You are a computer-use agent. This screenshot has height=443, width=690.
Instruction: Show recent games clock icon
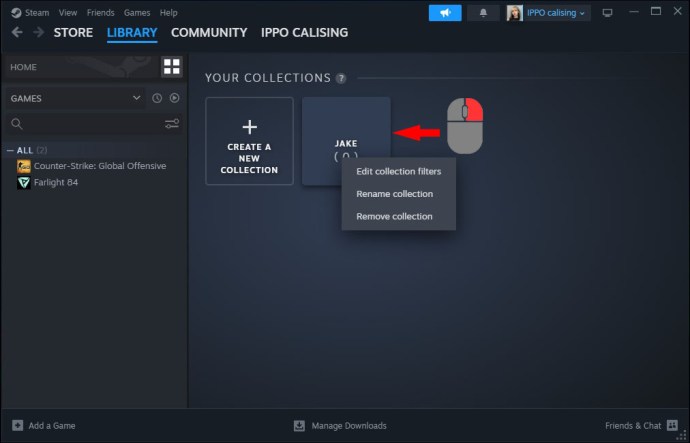pyautogui.click(x=157, y=98)
